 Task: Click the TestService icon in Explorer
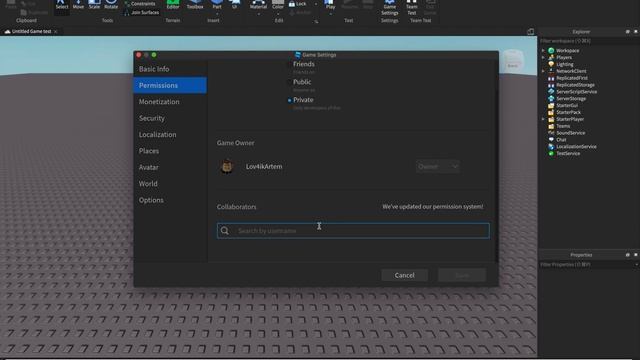pyautogui.click(x=551, y=153)
